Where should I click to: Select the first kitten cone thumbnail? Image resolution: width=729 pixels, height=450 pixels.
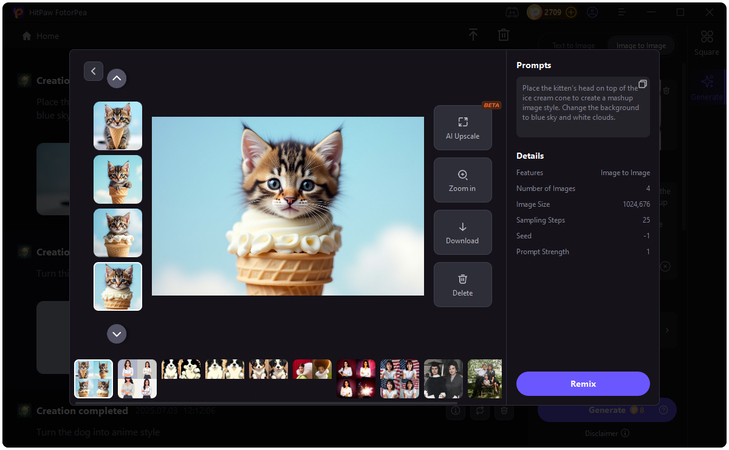pyautogui.click(x=118, y=126)
